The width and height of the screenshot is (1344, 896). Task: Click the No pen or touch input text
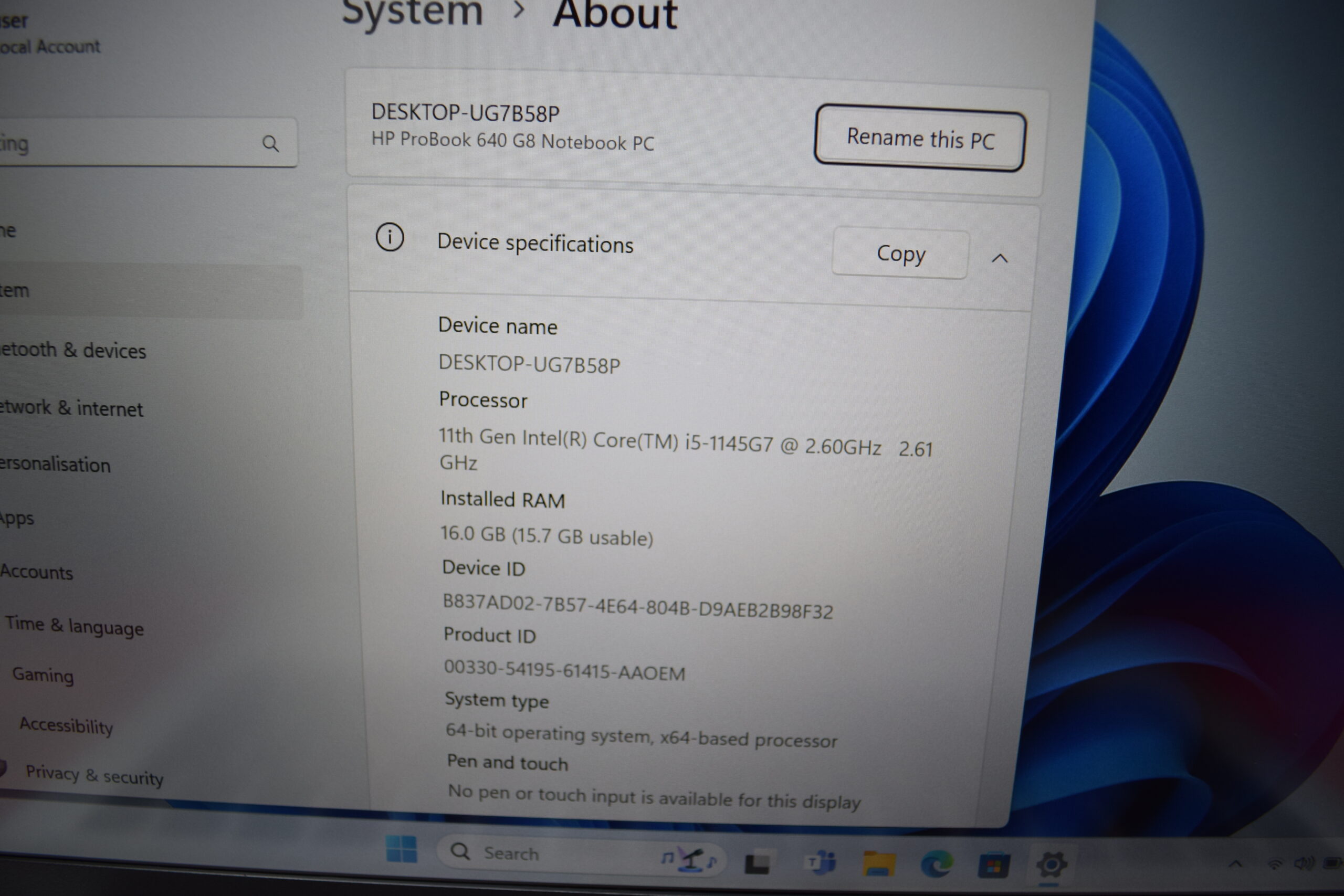[x=654, y=797]
